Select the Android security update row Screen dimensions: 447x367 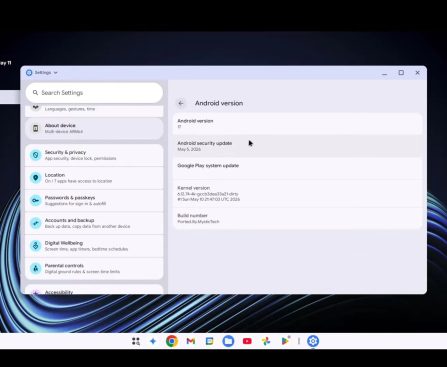[x=297, y=146]
